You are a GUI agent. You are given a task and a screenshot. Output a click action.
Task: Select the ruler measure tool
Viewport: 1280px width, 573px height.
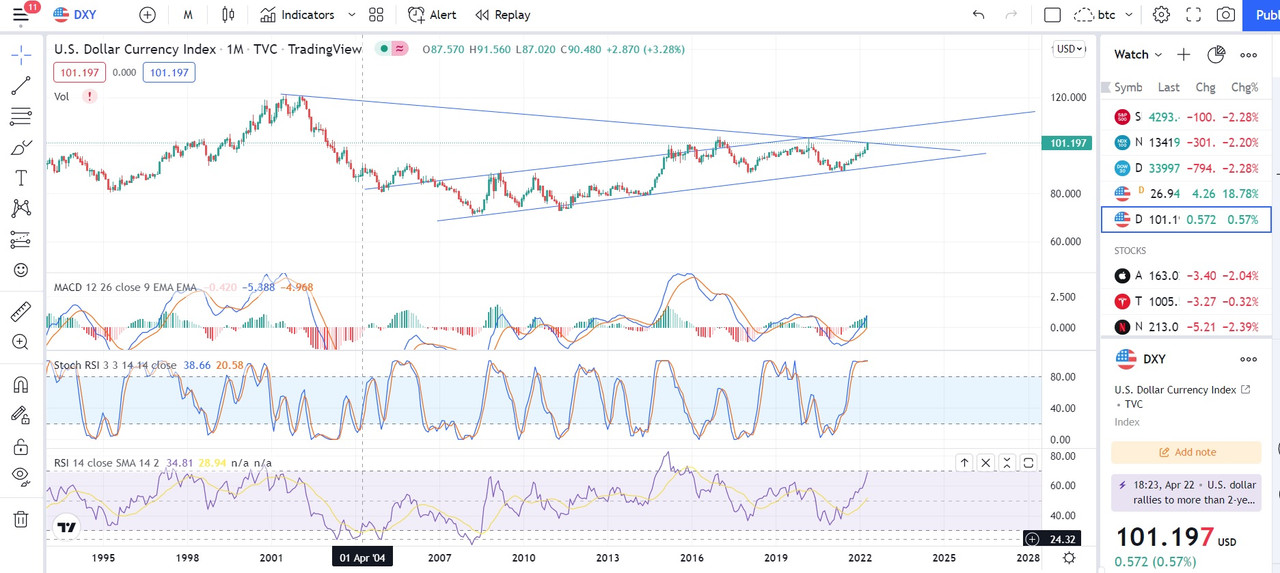pos(21,312)
